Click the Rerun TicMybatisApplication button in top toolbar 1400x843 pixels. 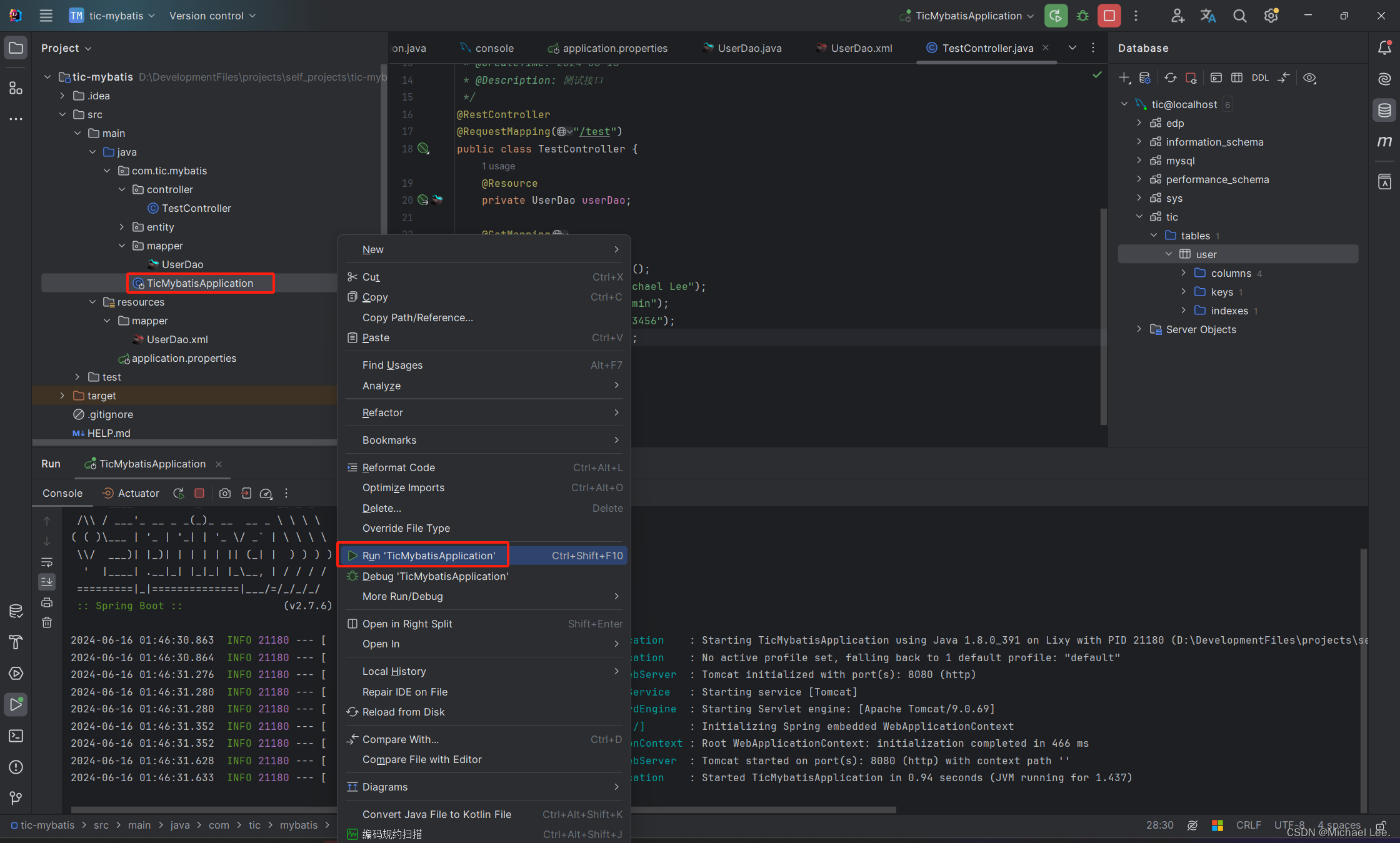pos(1056,16)
